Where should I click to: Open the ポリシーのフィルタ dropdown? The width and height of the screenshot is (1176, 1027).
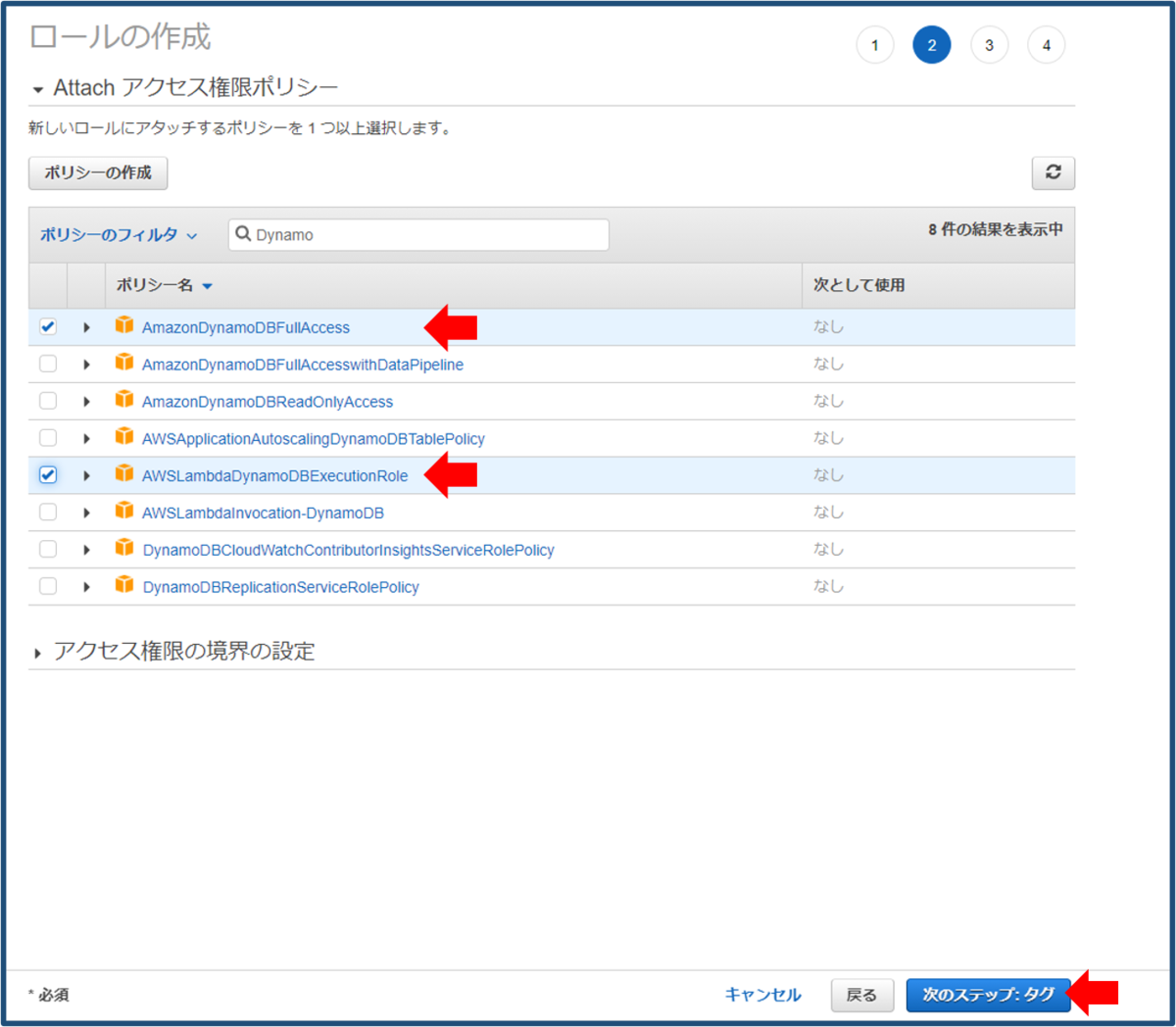point(119,235)
